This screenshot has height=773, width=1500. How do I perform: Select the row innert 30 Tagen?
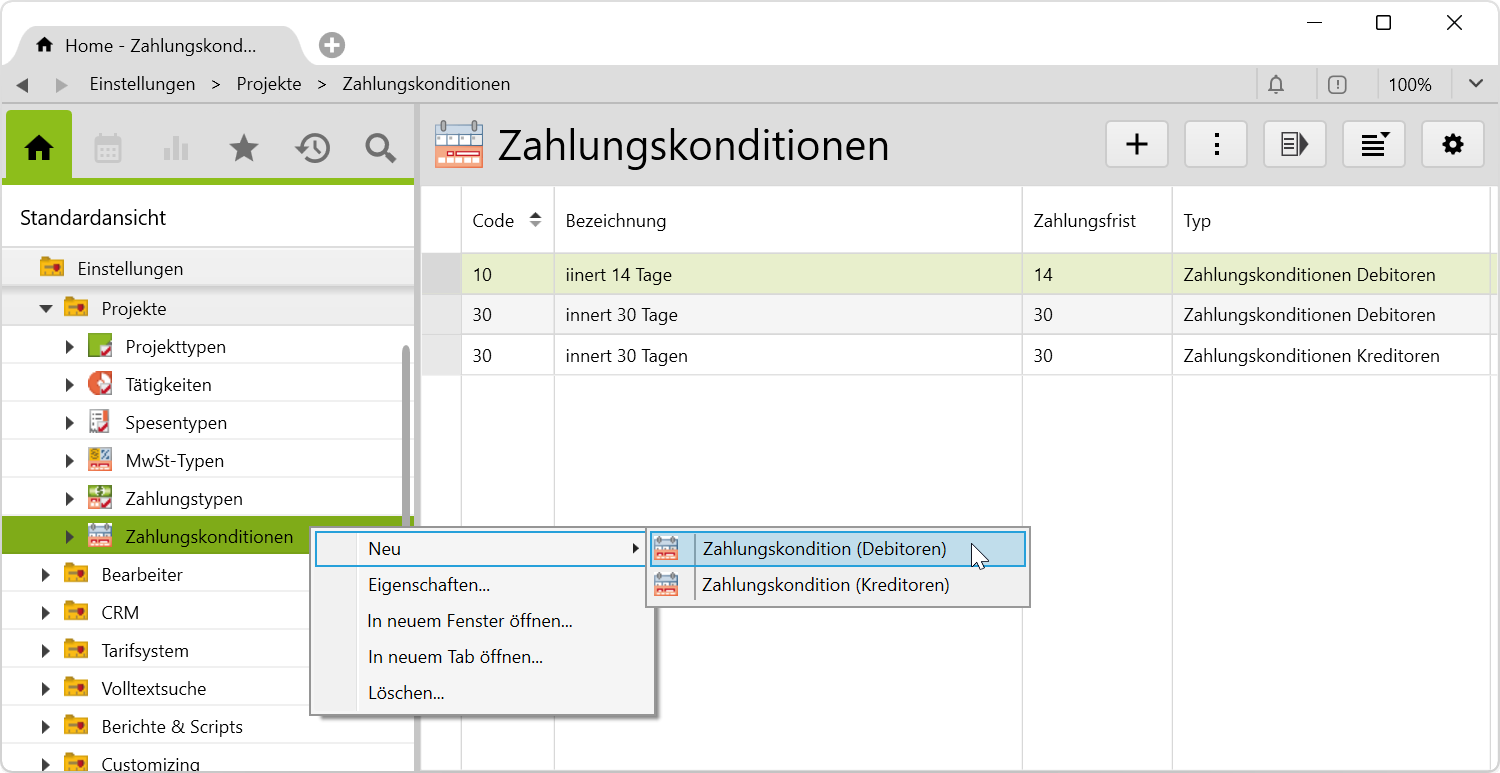click(626, 356)
